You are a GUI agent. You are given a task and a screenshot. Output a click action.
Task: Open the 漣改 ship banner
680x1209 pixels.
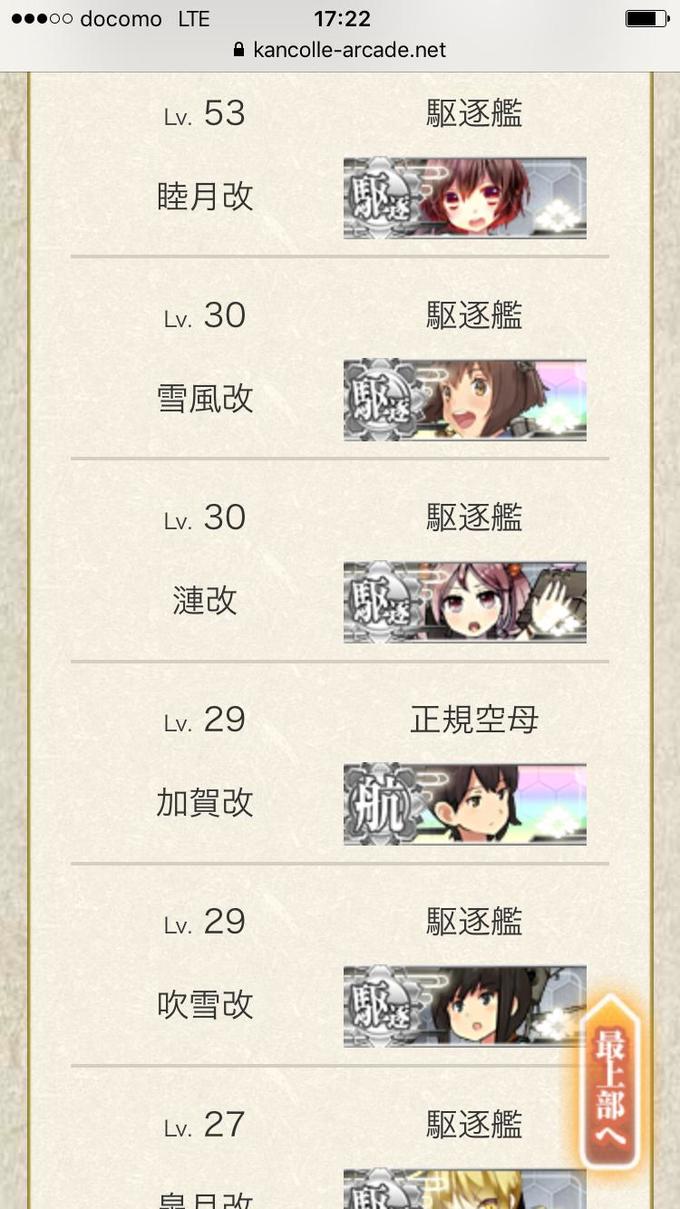click(x=465, y=602)
